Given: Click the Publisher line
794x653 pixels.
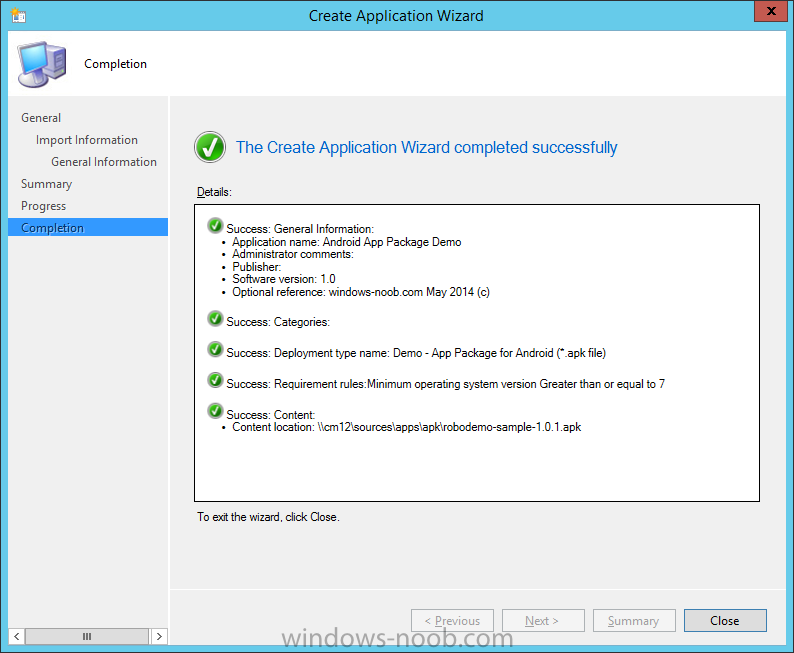Looking at the screenshot, I should coord(256,267).
